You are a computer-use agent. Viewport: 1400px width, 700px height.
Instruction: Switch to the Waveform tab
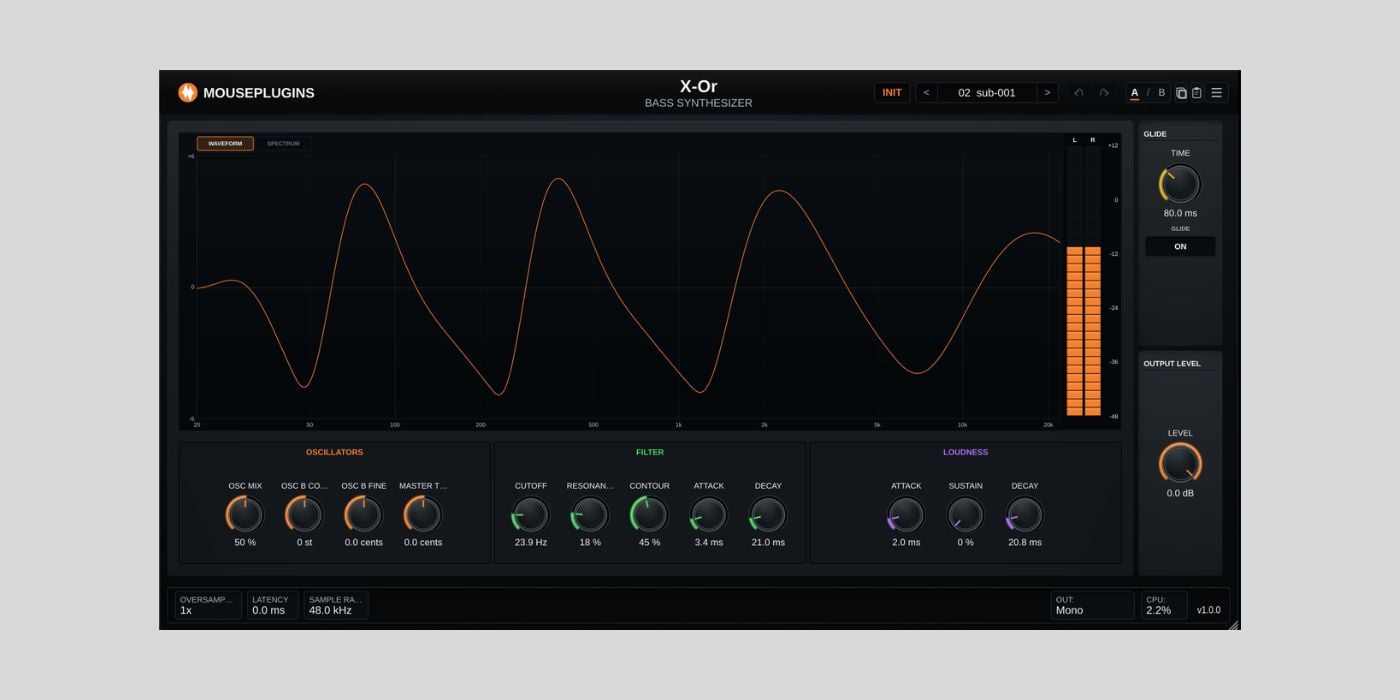tap(225, 143)
